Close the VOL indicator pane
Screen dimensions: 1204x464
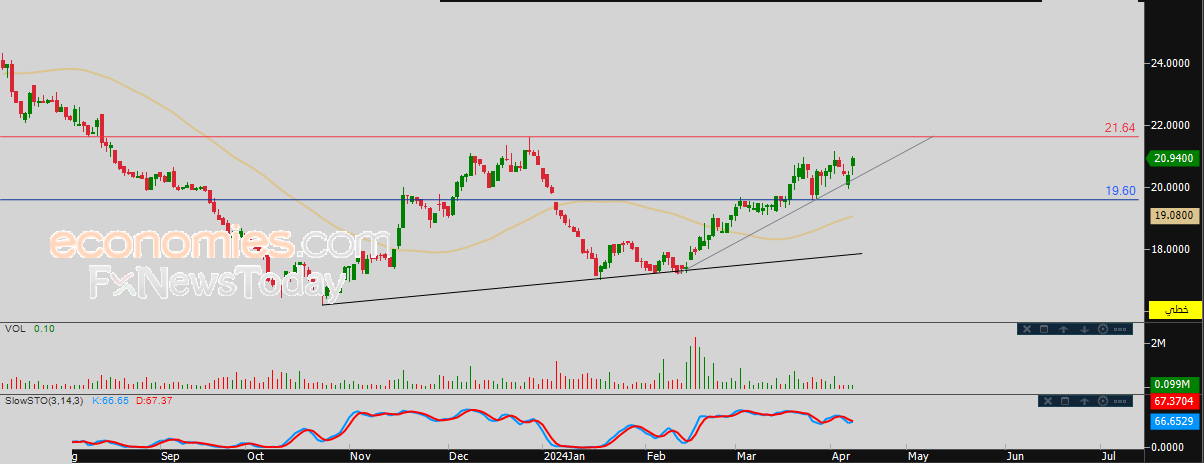[x=1027, y=329]
